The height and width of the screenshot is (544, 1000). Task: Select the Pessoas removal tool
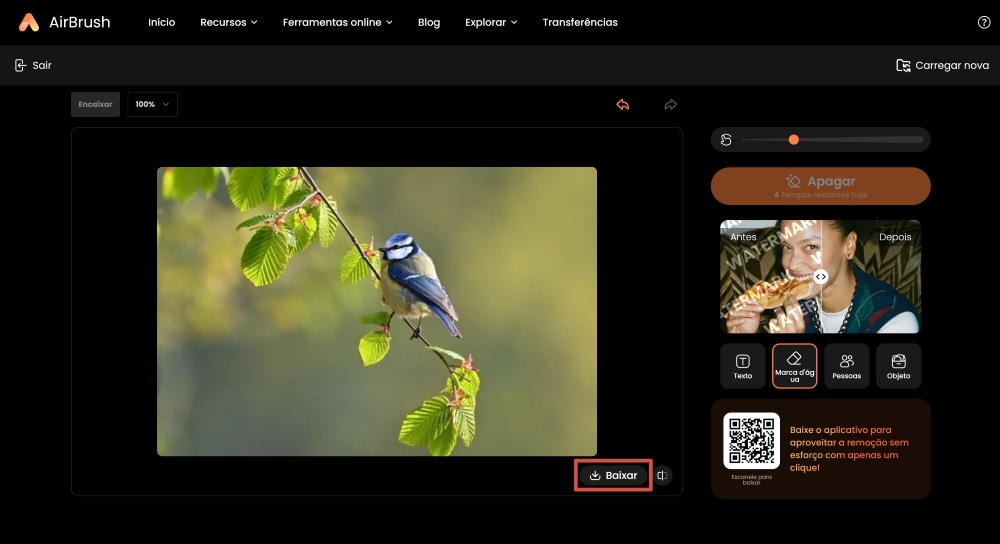(846, 366)
